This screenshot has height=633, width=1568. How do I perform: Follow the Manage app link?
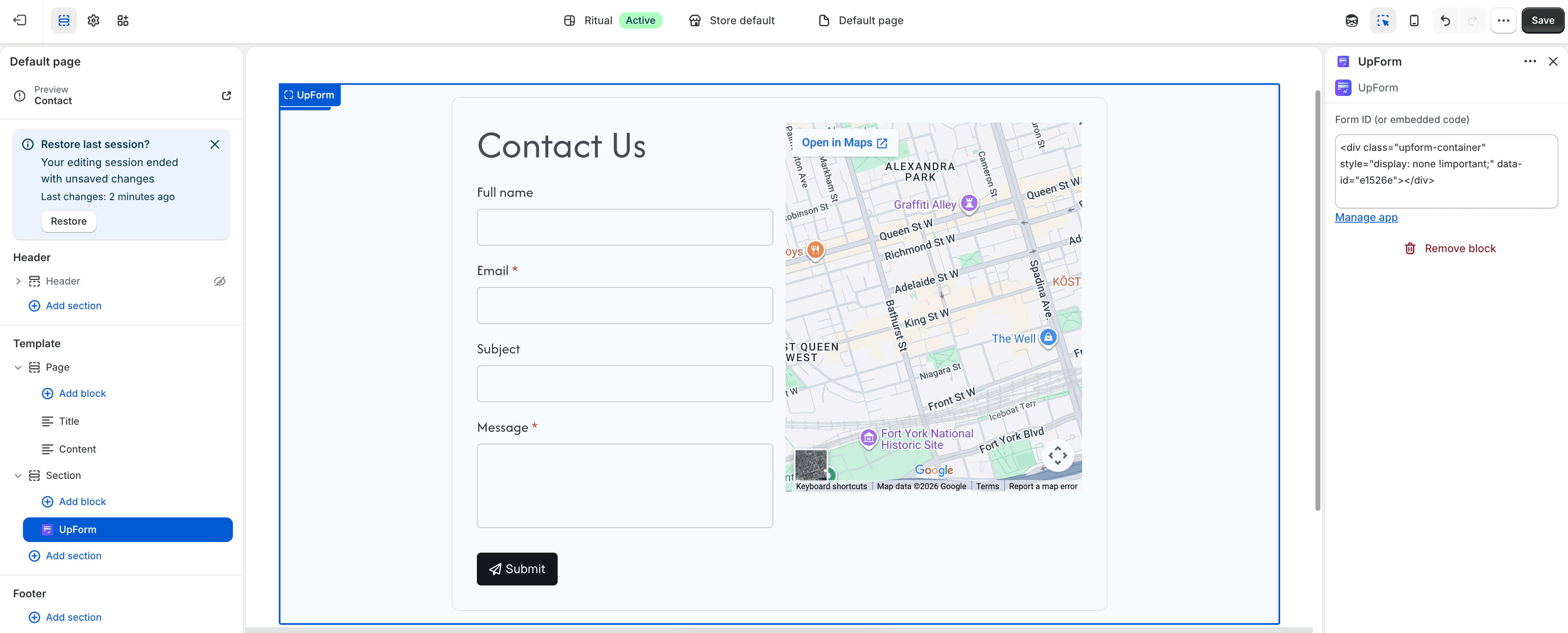coord(1366,217)
